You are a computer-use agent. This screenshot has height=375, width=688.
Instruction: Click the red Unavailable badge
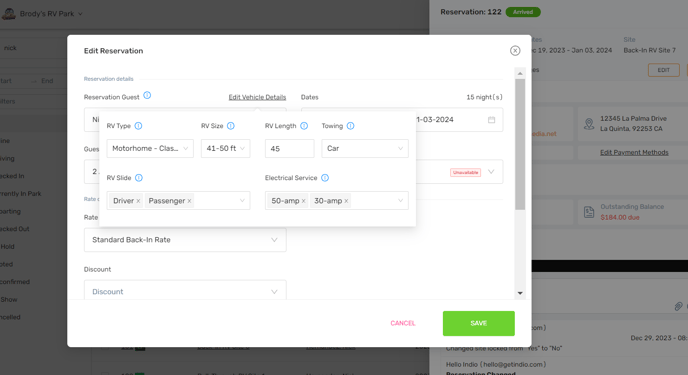[465, 172]
